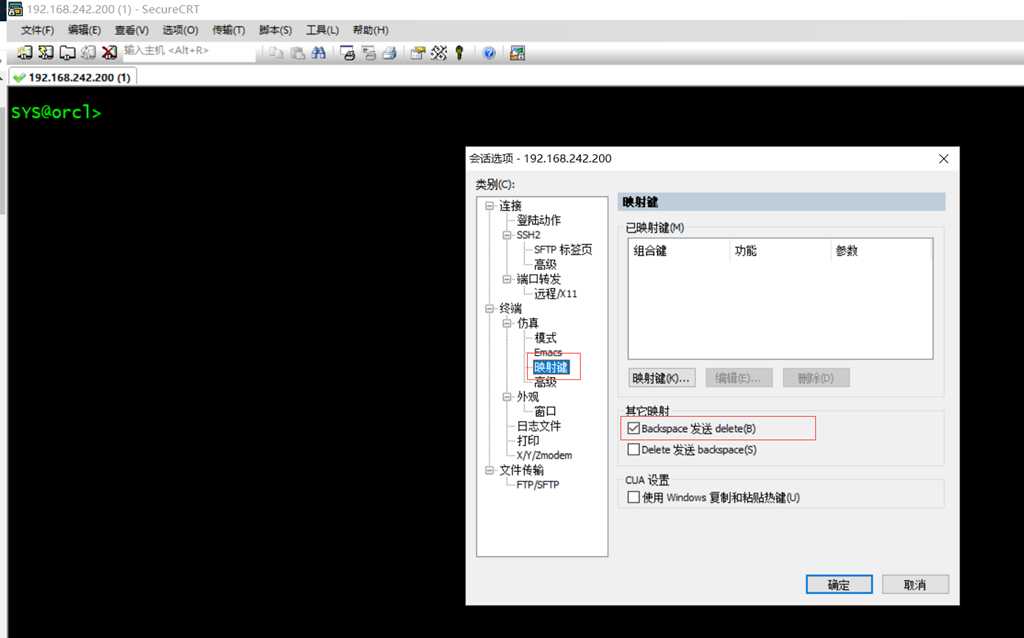The width and height of the screenshot is (1024, 638).
Task: Open the 传输(T) menu
Action: pyautogui.click(x=229, y=30)
